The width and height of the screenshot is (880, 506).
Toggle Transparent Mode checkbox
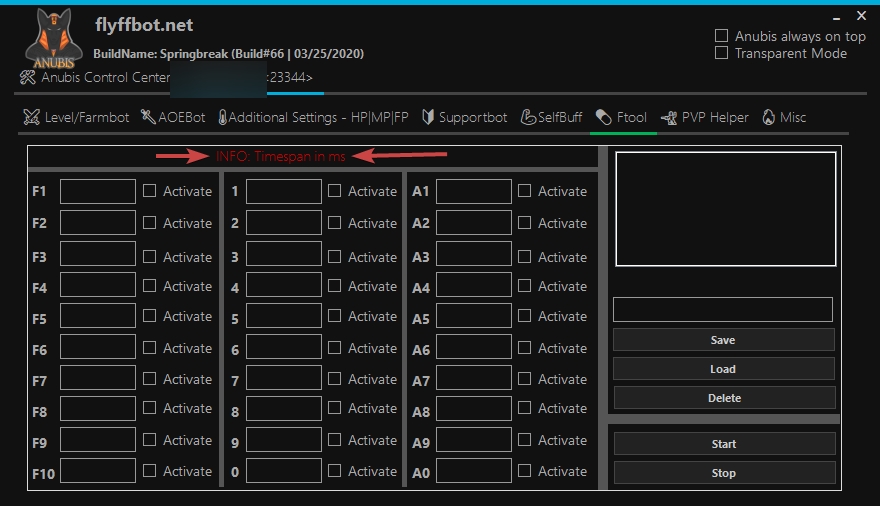click(x=722, y=53)
